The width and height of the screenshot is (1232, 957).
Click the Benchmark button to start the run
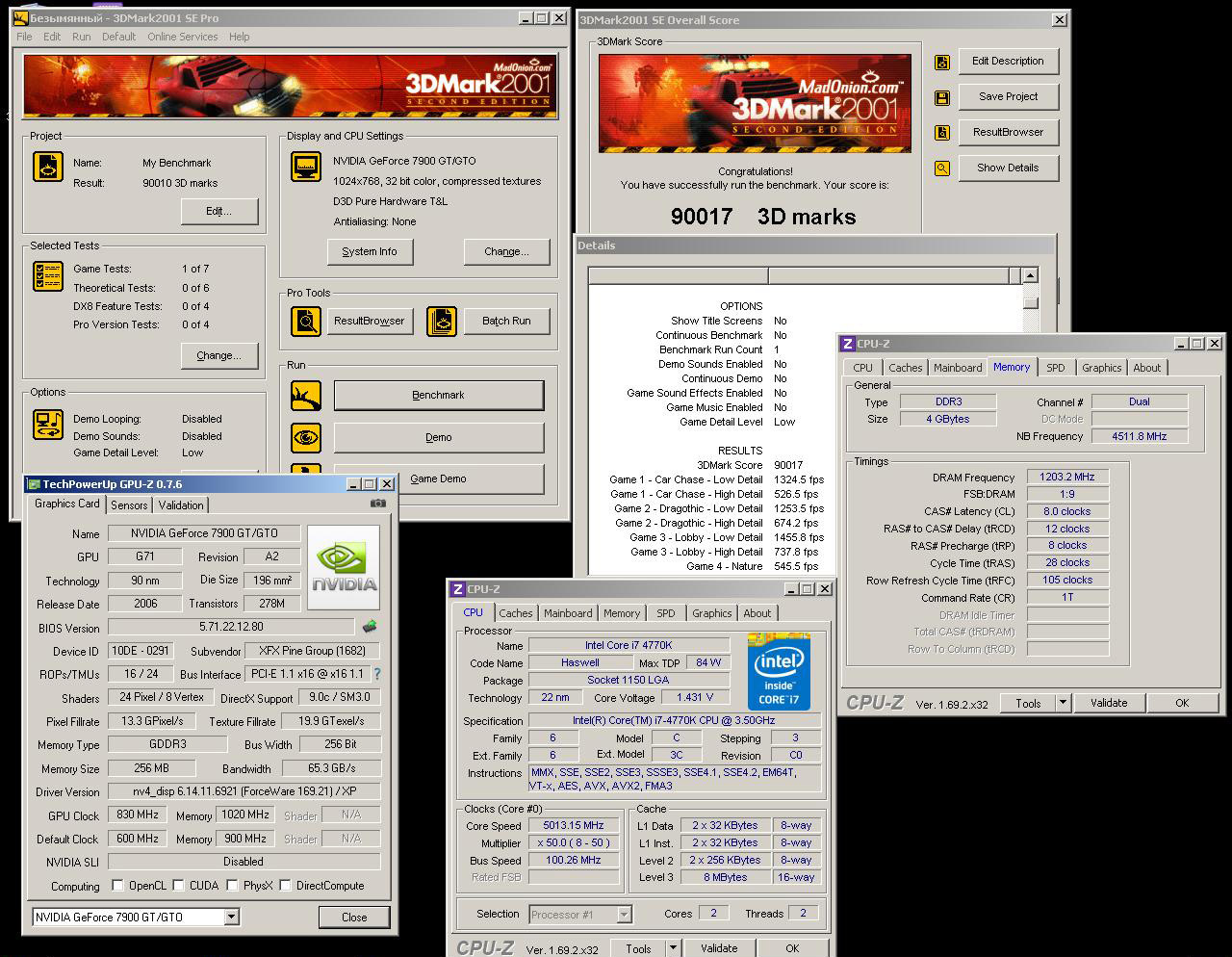click(439, 395)
